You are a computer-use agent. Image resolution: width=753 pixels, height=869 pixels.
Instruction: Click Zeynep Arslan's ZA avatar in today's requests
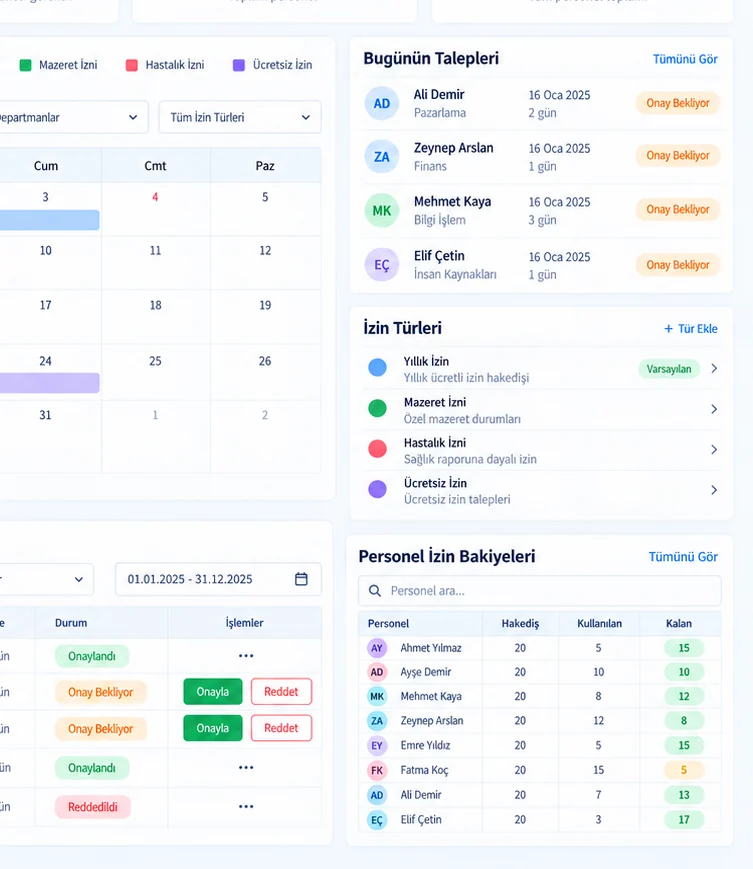click(x=382, y=157)
